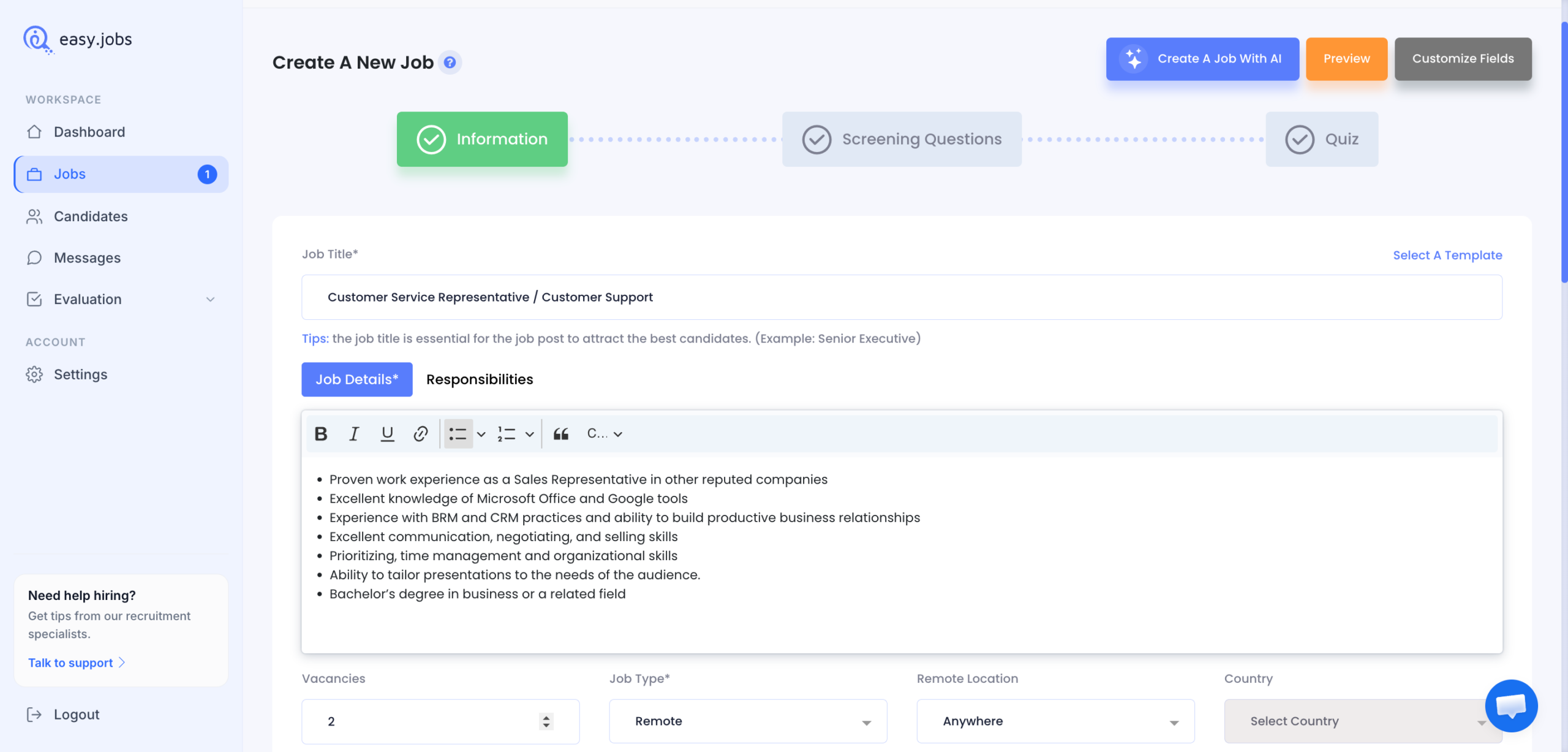The image size is (1568, 752).
Task: Open the Job Type dropdown
Action: (748, 721)
